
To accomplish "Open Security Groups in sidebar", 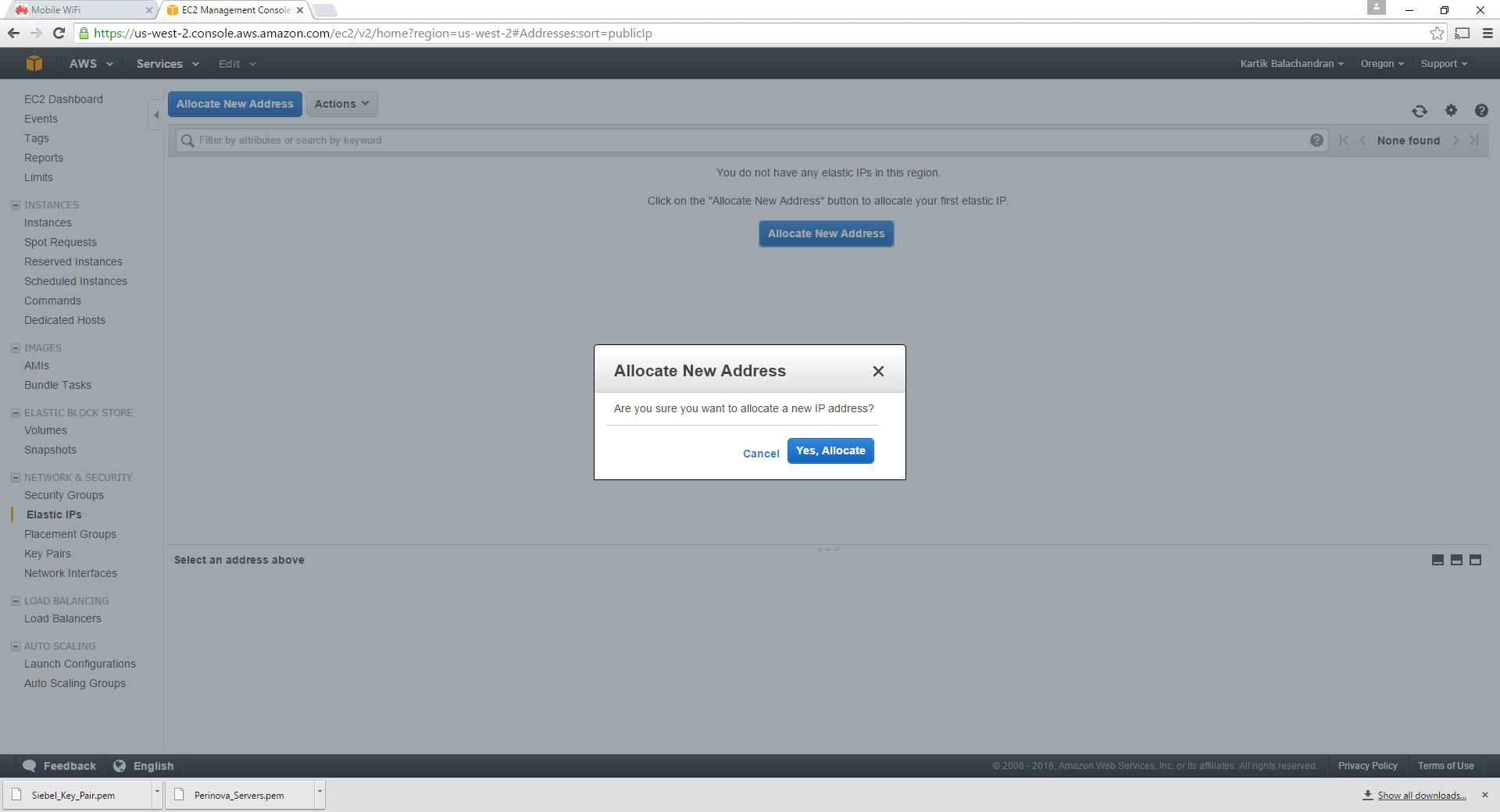I will (64, 495).
